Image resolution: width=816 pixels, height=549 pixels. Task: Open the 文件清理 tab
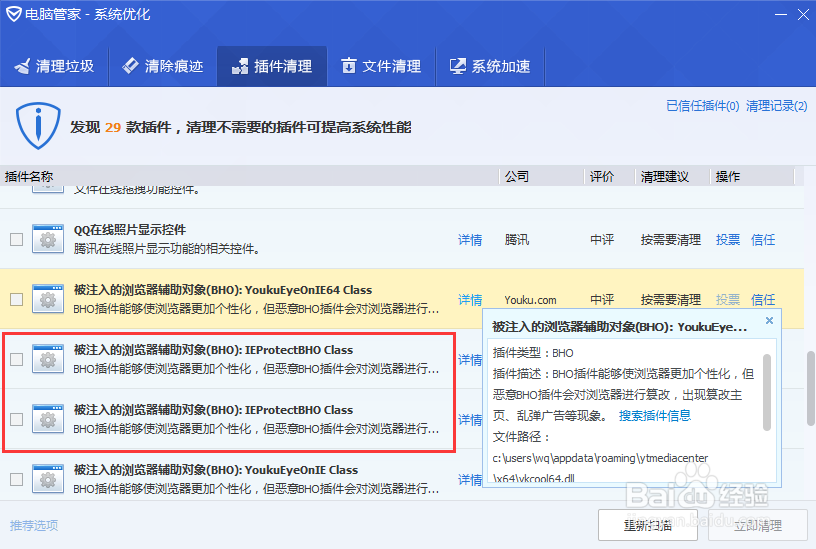(381, 66)
